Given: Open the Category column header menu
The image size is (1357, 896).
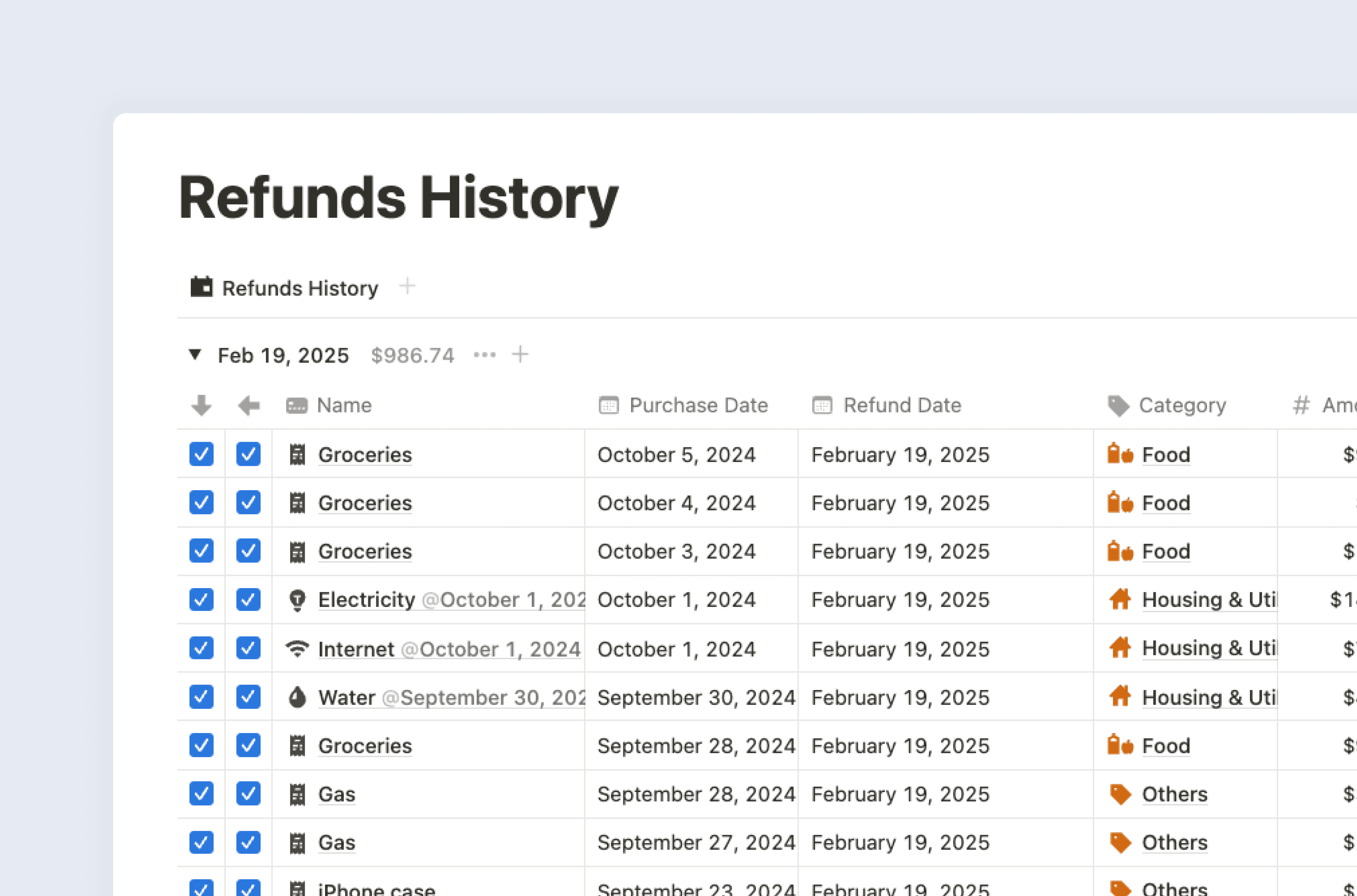Looking at the screenshot, I should [x=1183, y=405].
